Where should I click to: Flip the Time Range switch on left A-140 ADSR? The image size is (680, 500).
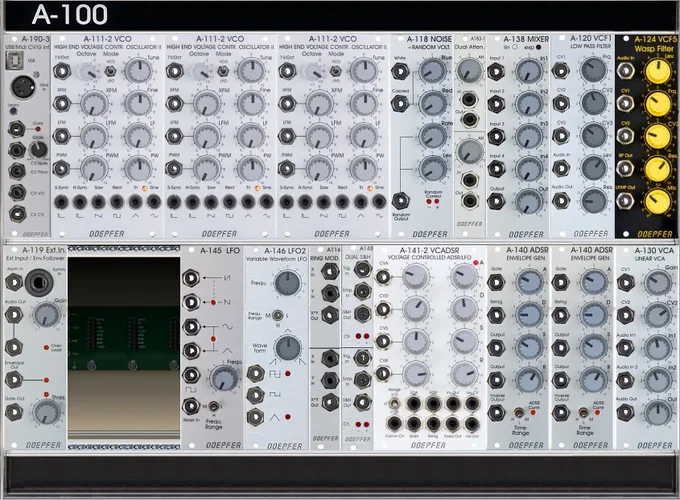[x=519, y=412]
